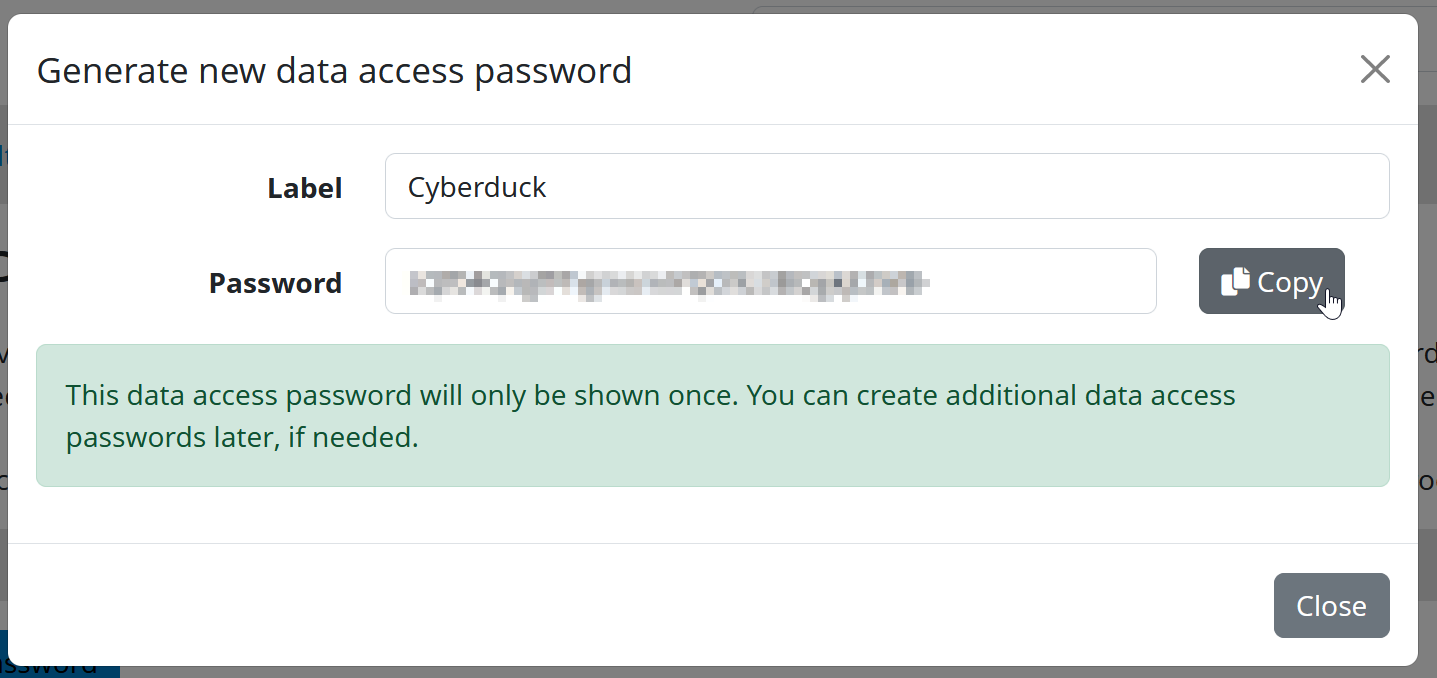Click the empty end of the Password field
The width and height of the screenshot is (1437, 678).
click(1050, 282)
